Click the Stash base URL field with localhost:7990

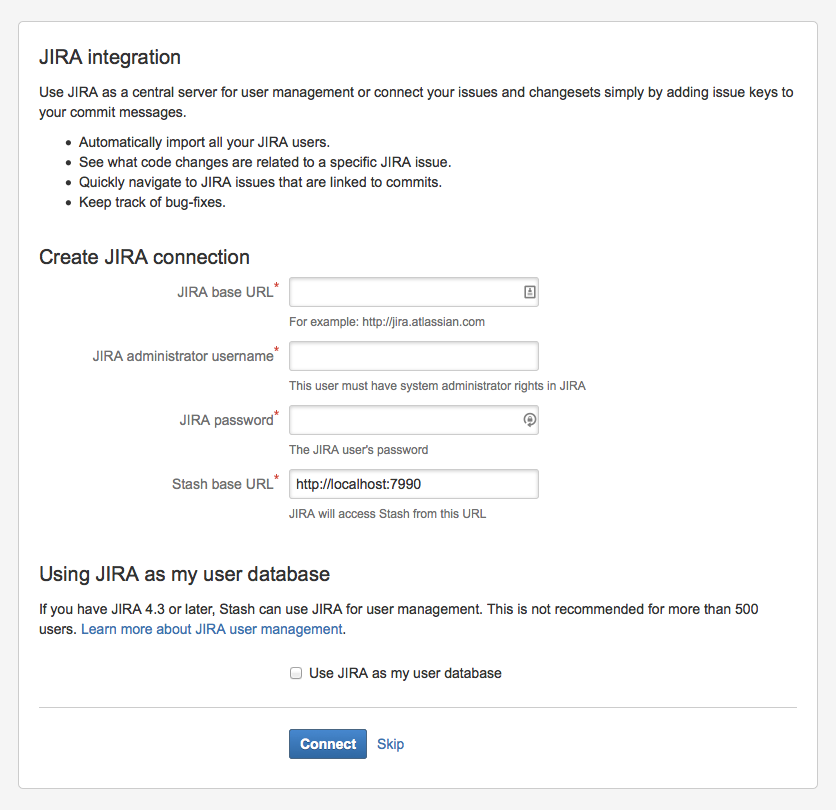coord(414,484)
